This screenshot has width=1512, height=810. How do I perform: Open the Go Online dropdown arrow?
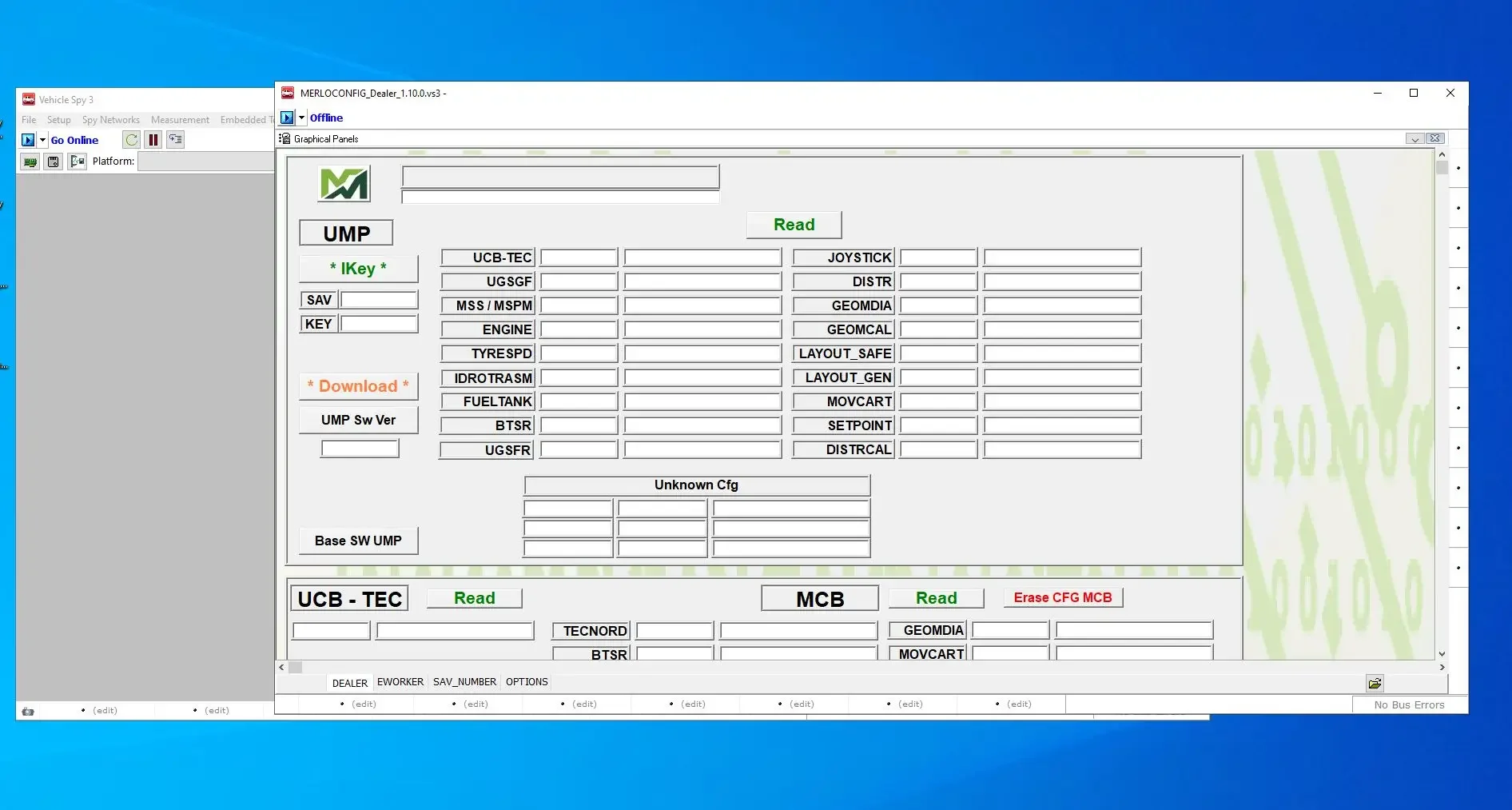[44, 139]
